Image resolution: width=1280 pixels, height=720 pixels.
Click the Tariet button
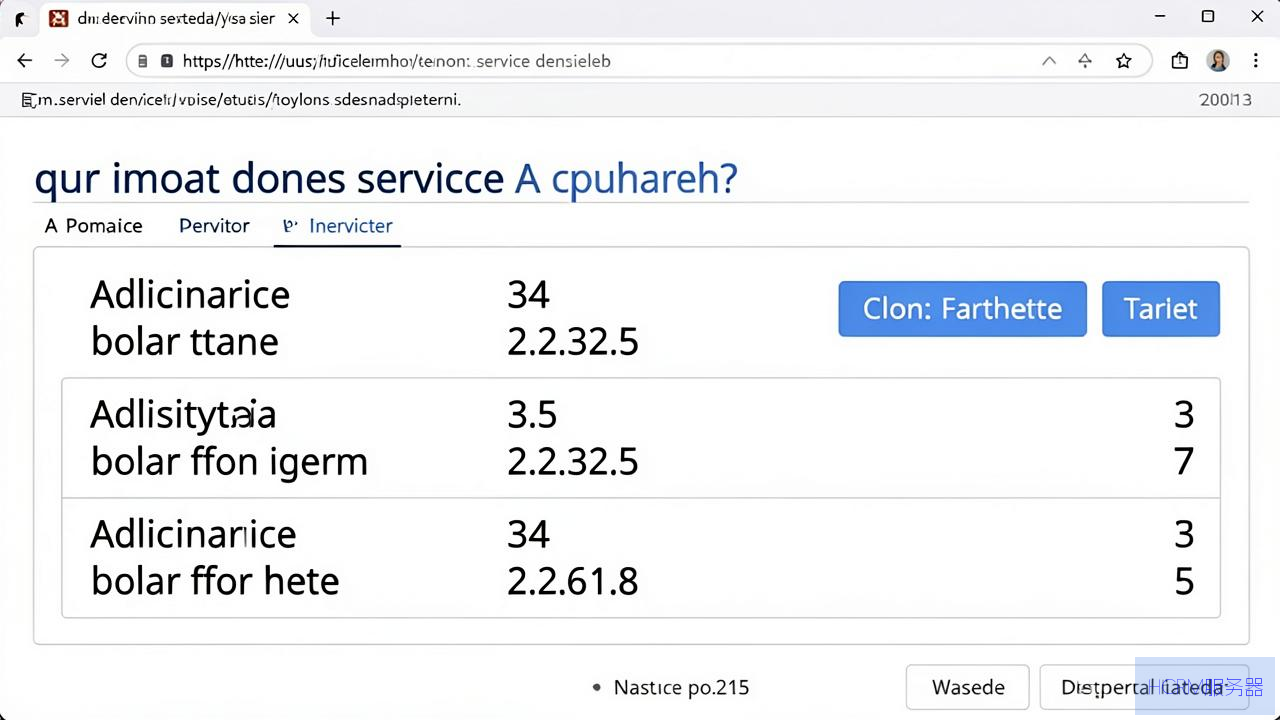[1161, 308]
